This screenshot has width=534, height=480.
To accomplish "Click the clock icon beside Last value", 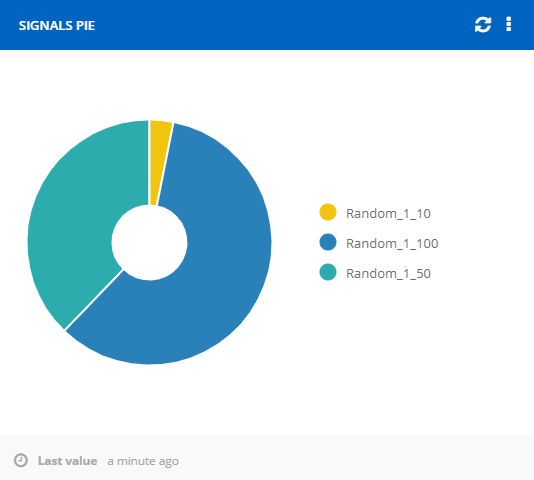I will point(21,460).
